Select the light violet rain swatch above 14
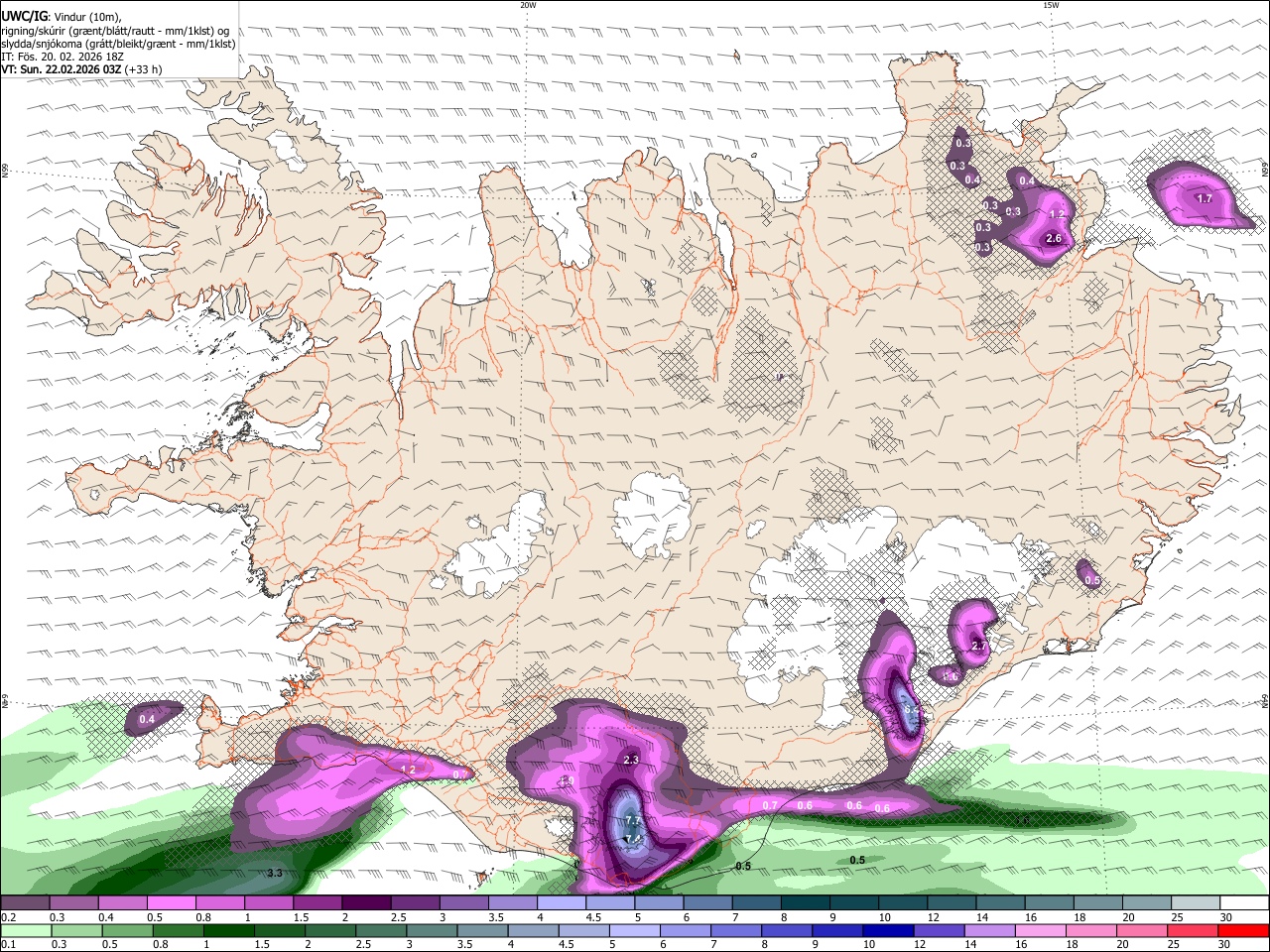 [x=989, y=930]
